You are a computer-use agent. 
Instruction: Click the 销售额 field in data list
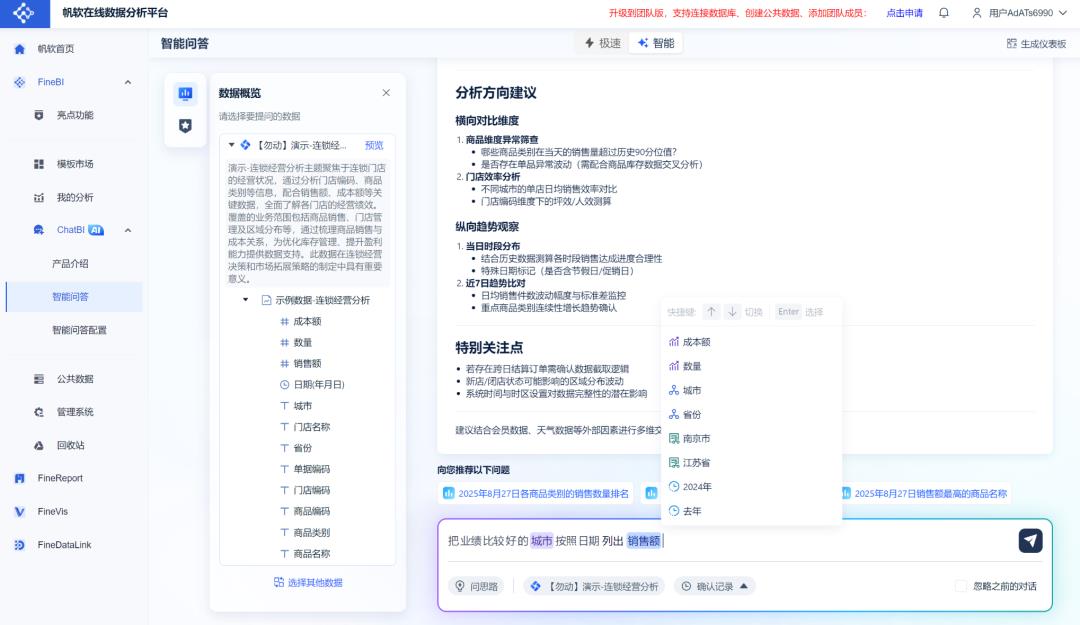pyautogui.click(x=307, y=363)
